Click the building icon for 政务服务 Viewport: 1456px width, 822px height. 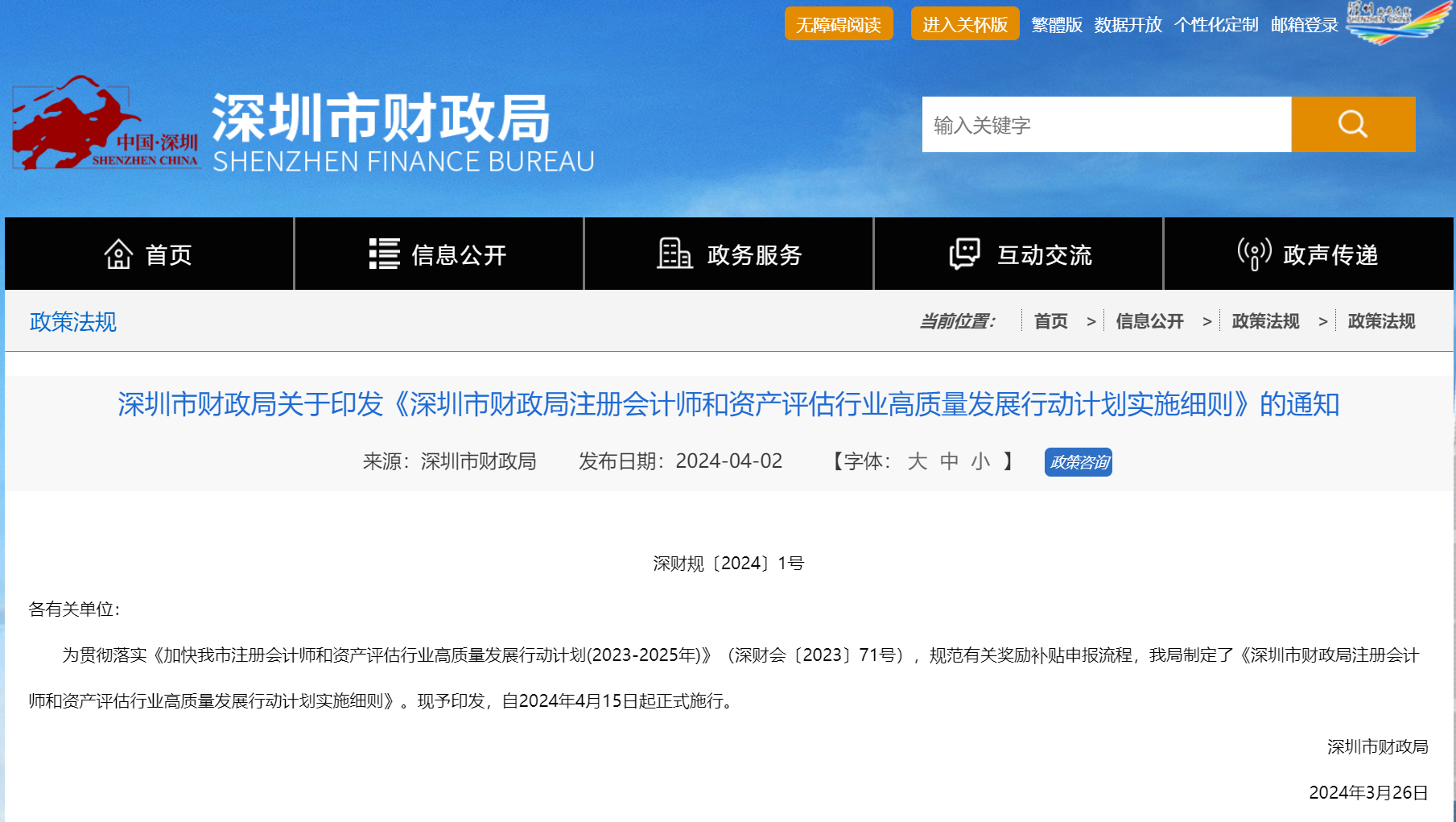674,253
